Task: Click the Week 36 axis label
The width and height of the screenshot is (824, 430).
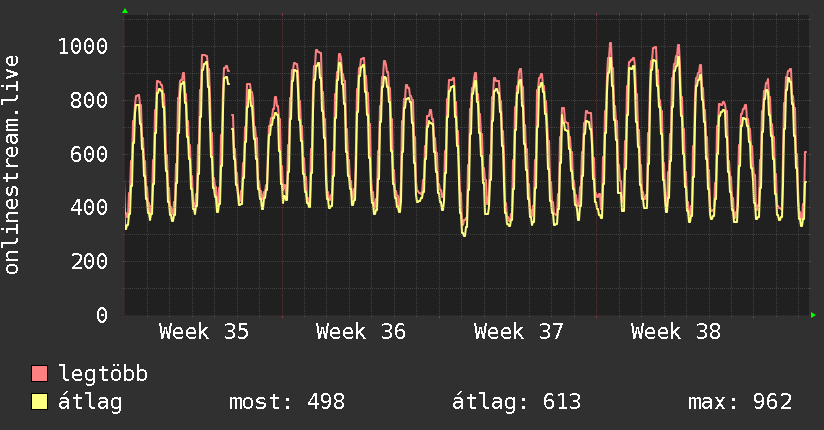Action: pos(361,332)
